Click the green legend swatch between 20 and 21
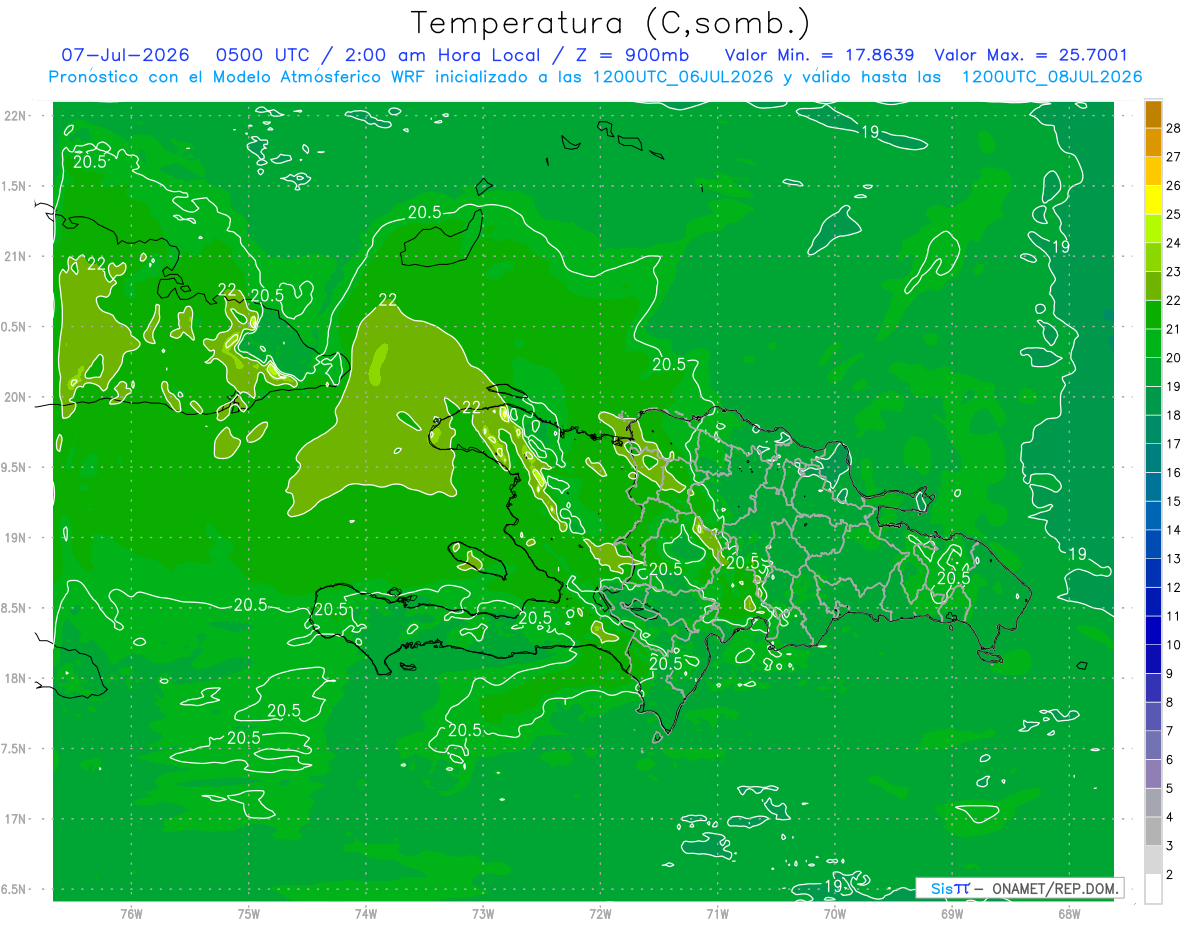Viewport: 1200px width, 927px height. point(1153,343)
